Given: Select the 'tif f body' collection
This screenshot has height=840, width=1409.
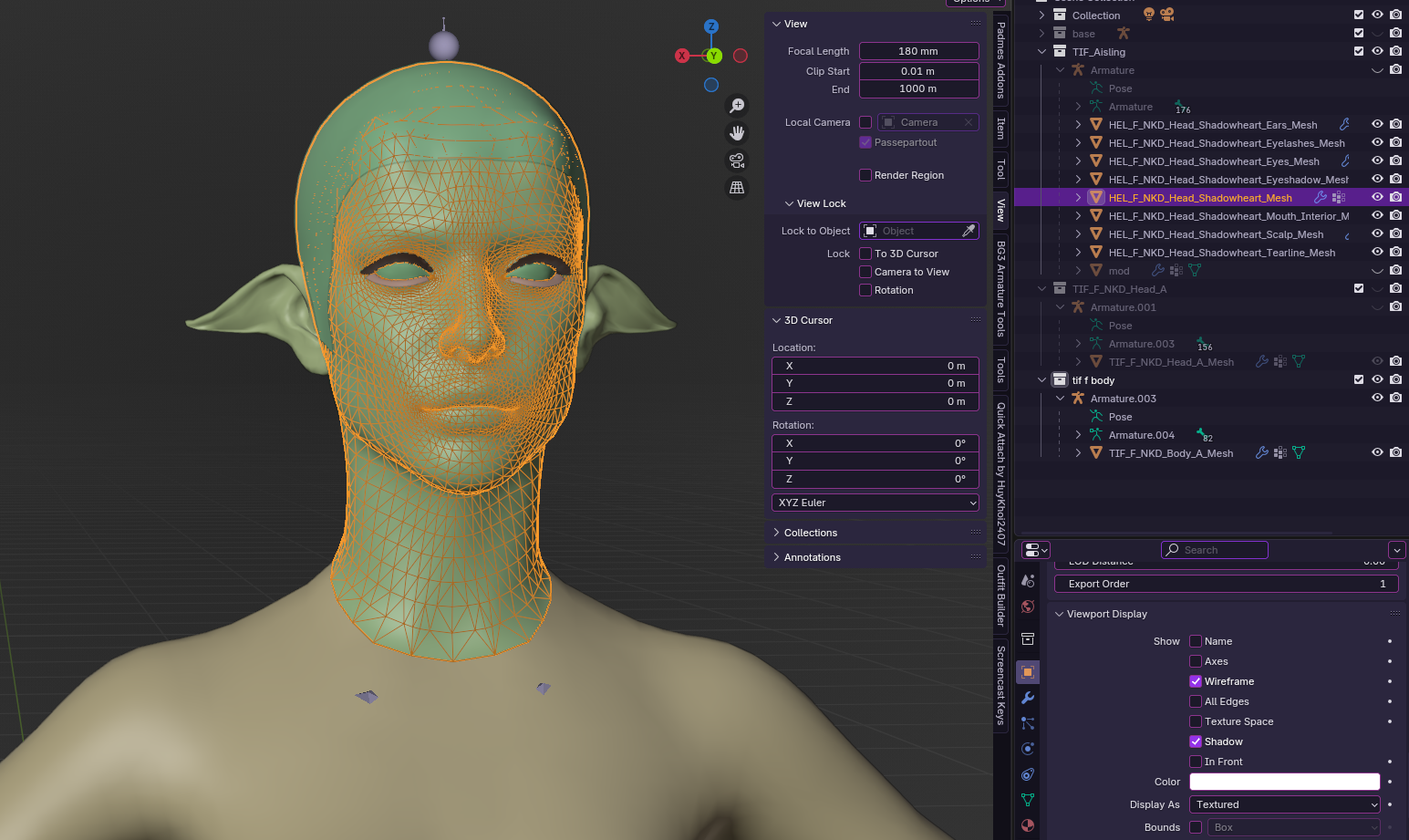Looking at the screenshot, I should [x=1093, y=380].
